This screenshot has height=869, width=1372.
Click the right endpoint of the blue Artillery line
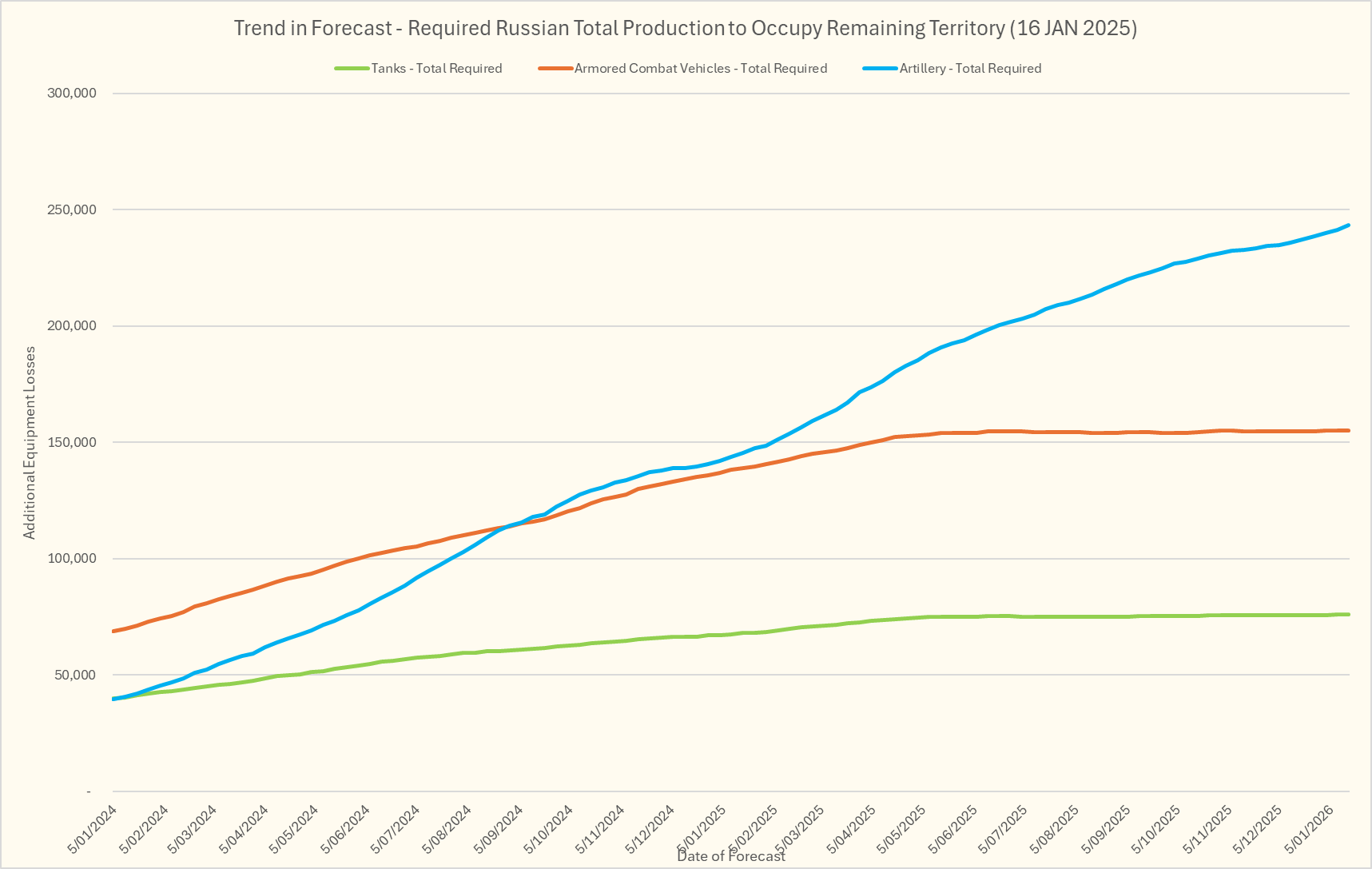1349,225
